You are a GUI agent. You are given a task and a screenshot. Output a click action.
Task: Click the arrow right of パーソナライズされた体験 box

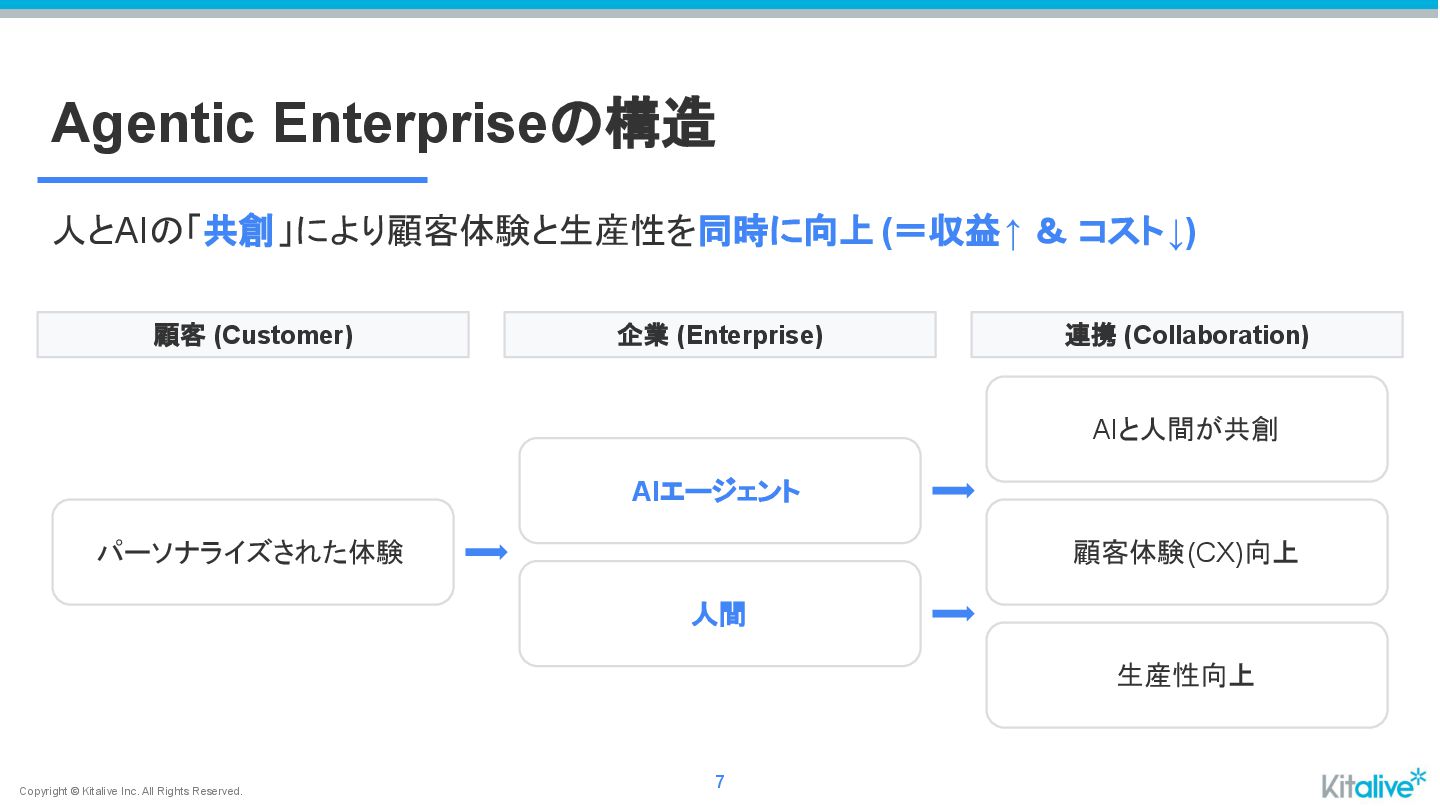tap(486, 552)
